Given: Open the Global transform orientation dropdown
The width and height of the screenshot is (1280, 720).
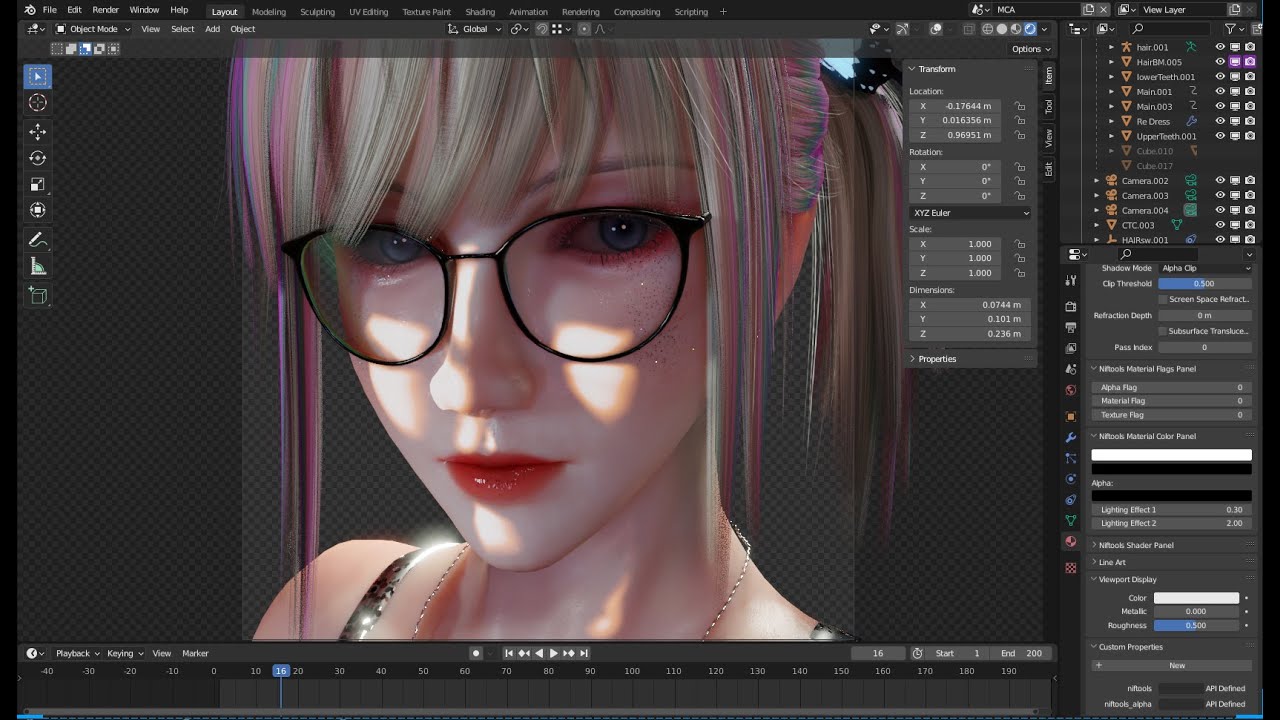Looking at the screenshot, I should pyautogui.click(x=475, y=29).
